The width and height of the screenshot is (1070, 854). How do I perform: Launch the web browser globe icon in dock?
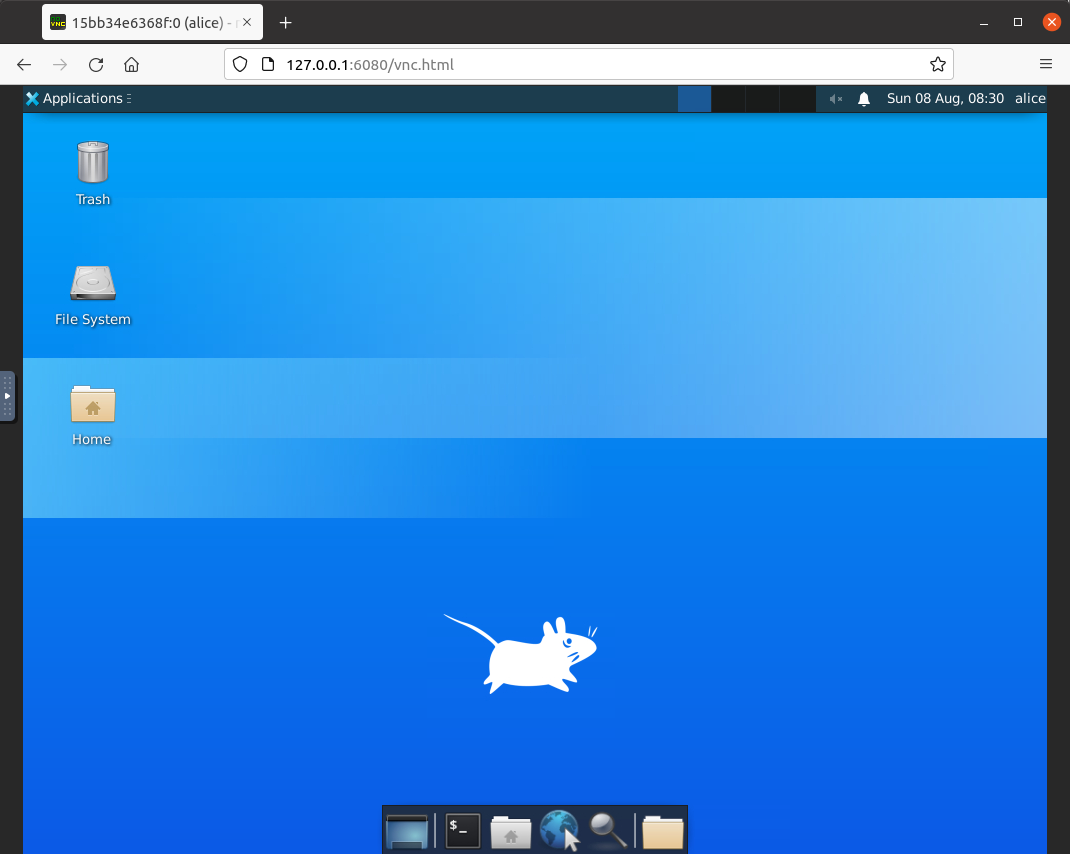click(559, 830)
